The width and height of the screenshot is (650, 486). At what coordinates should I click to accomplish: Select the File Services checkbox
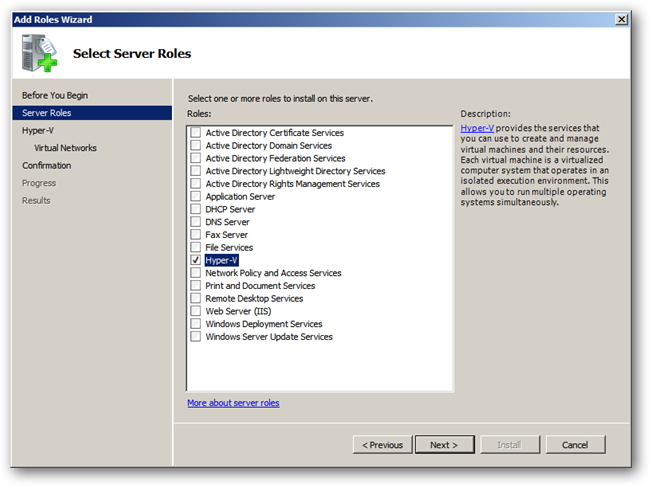point(195,248)
